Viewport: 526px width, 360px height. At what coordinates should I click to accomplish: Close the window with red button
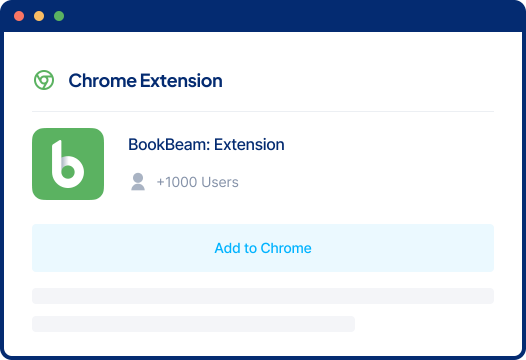[19, 16]
